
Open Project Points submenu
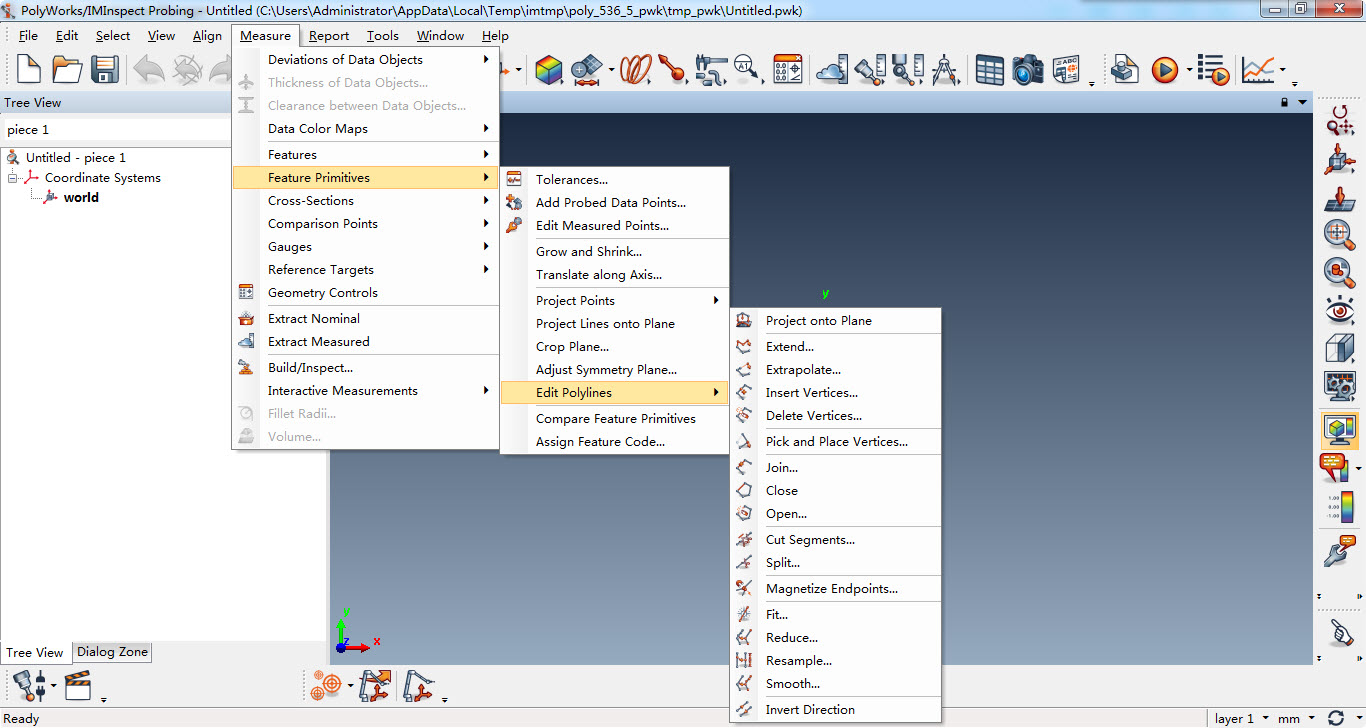614,301
